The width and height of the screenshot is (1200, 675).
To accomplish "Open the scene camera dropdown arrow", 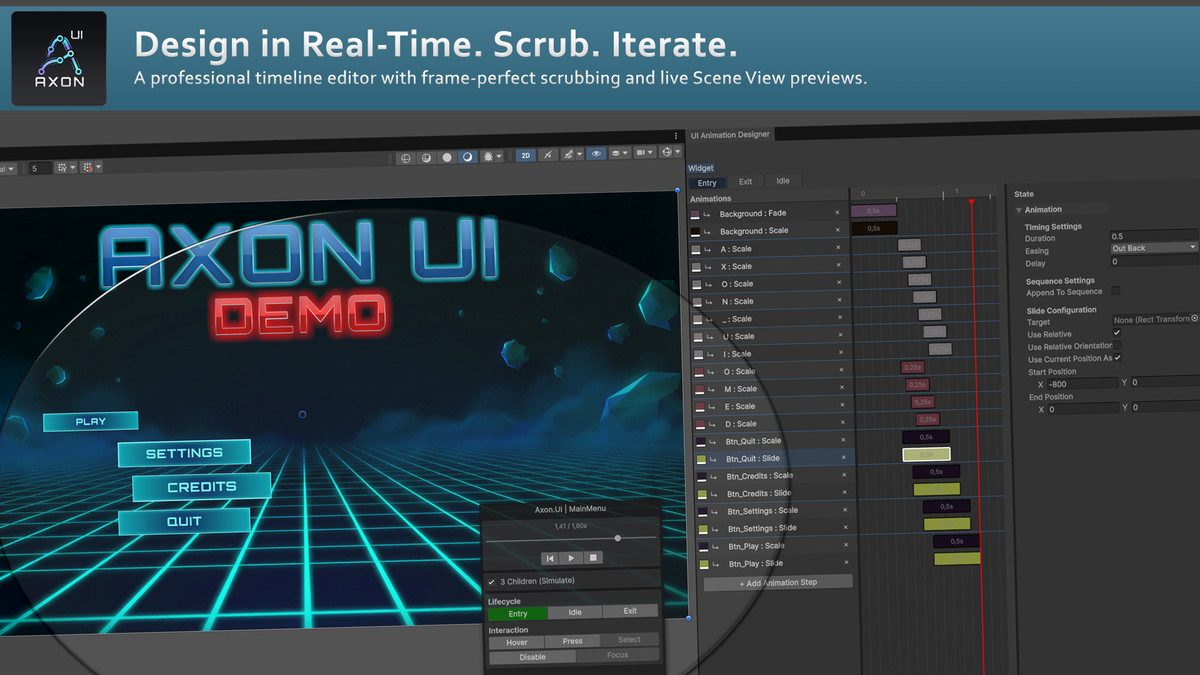I will point(650,152).
